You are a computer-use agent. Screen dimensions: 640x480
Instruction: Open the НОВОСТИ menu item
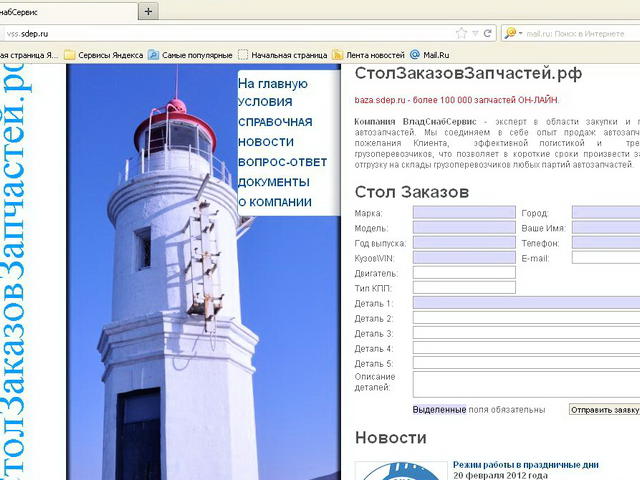[266, 142]
